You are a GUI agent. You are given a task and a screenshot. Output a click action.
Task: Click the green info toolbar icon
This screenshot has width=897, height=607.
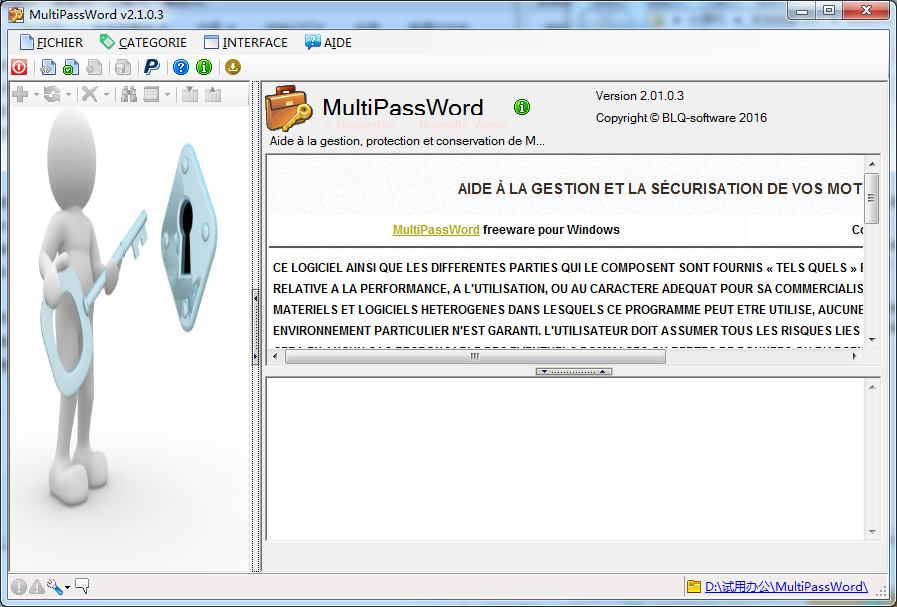click(204, 67)
